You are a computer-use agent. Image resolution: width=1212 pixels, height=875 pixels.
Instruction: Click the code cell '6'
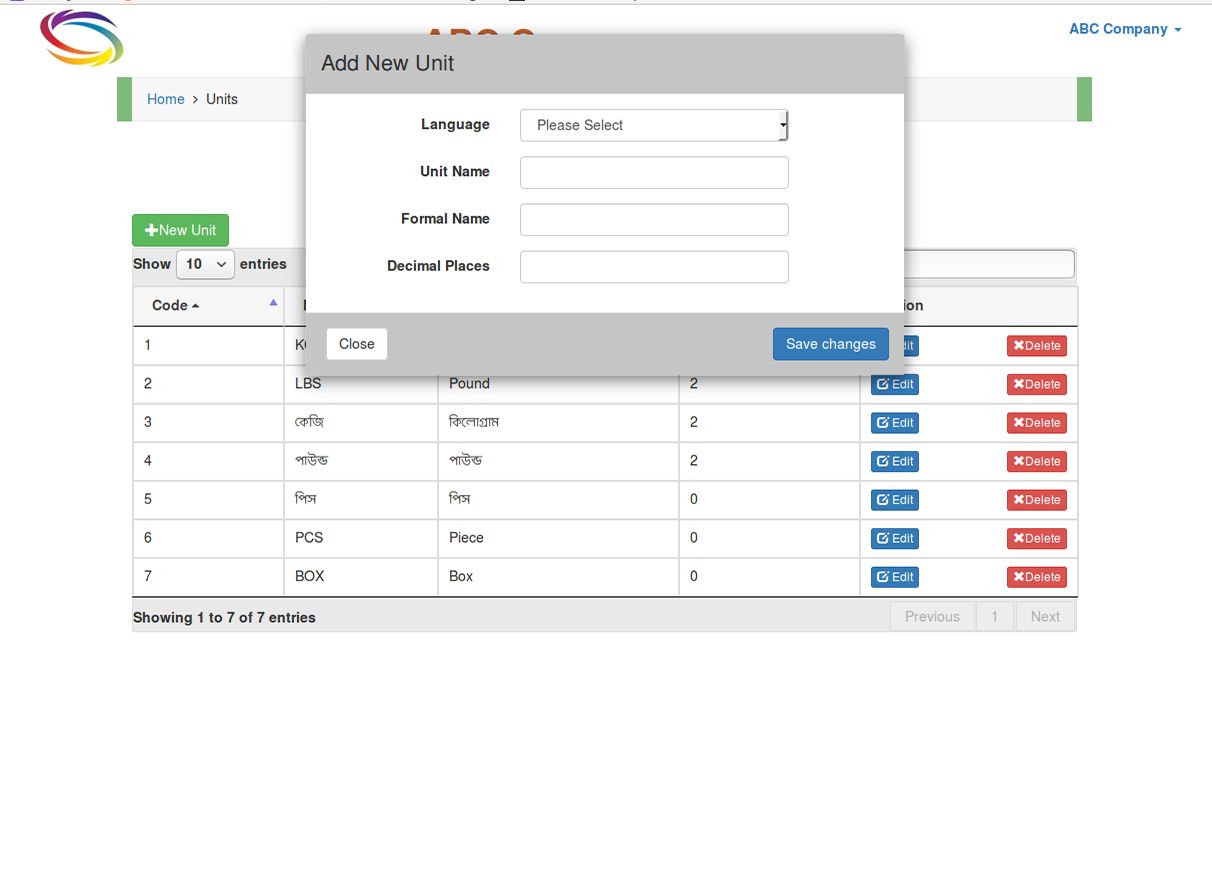point(208,538)
